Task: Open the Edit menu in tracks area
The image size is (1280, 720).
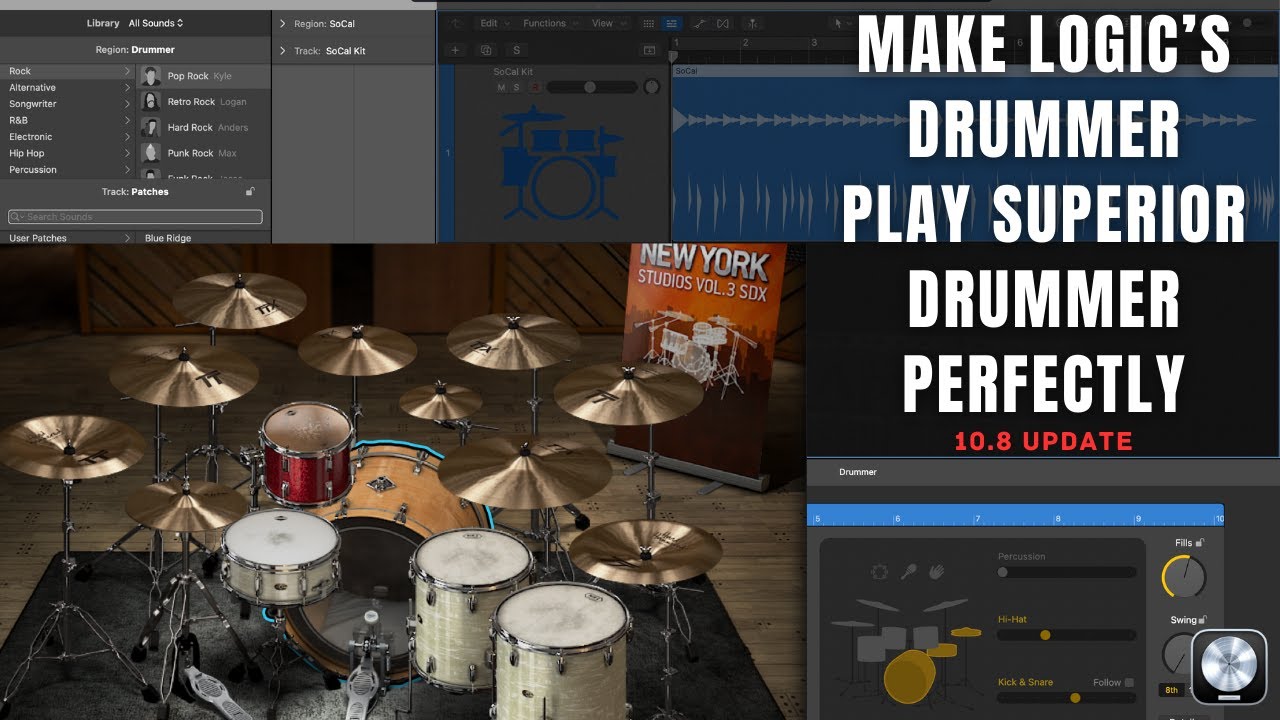Action: (x=494, y=23)
